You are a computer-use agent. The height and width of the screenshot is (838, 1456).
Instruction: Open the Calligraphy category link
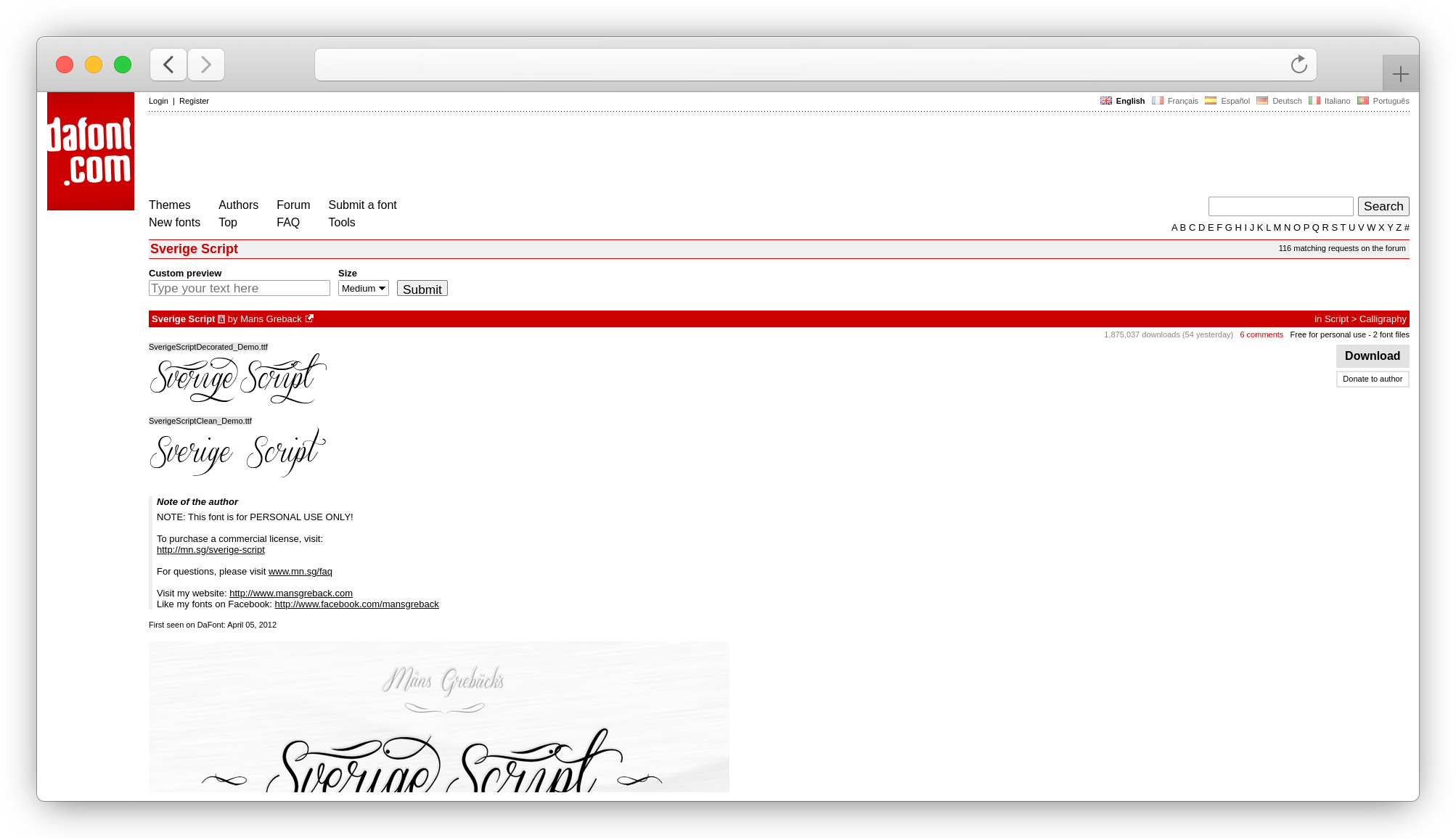(1383, 319)
